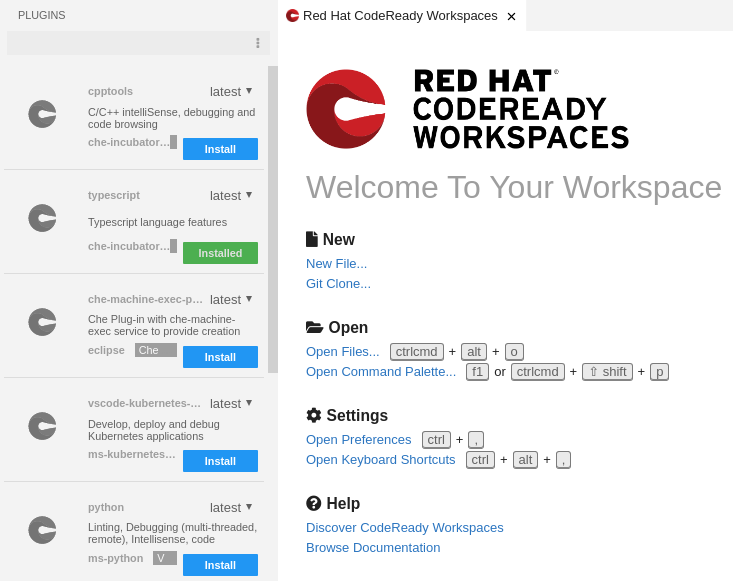Image resolution: width=733 pixels, height=581 pixels.
Task: Open che-machine-exec version dropdown
Action: point(231,300)
